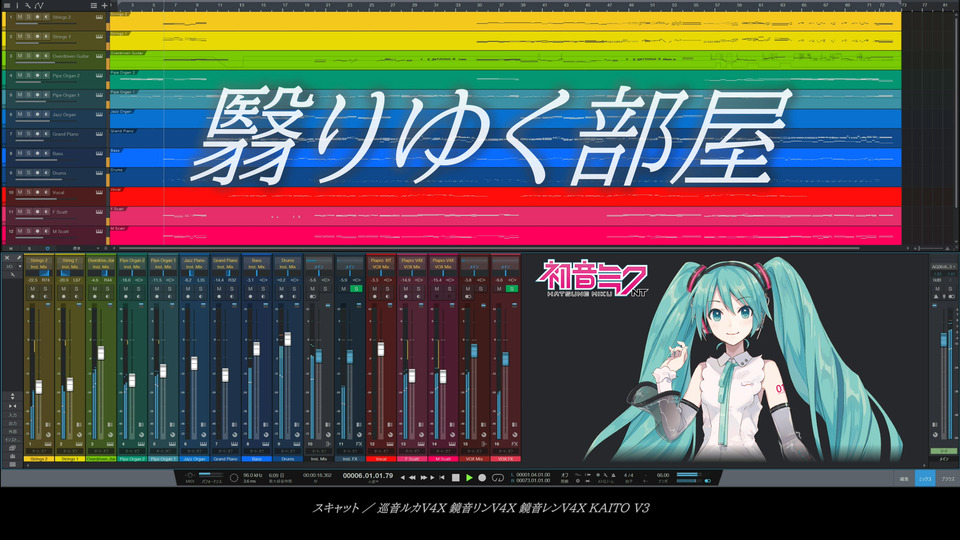Screen dimensions: 960x540
Task: Adjust the Drums channel fader
Action: pyautogui.click(x=288, y=339)
